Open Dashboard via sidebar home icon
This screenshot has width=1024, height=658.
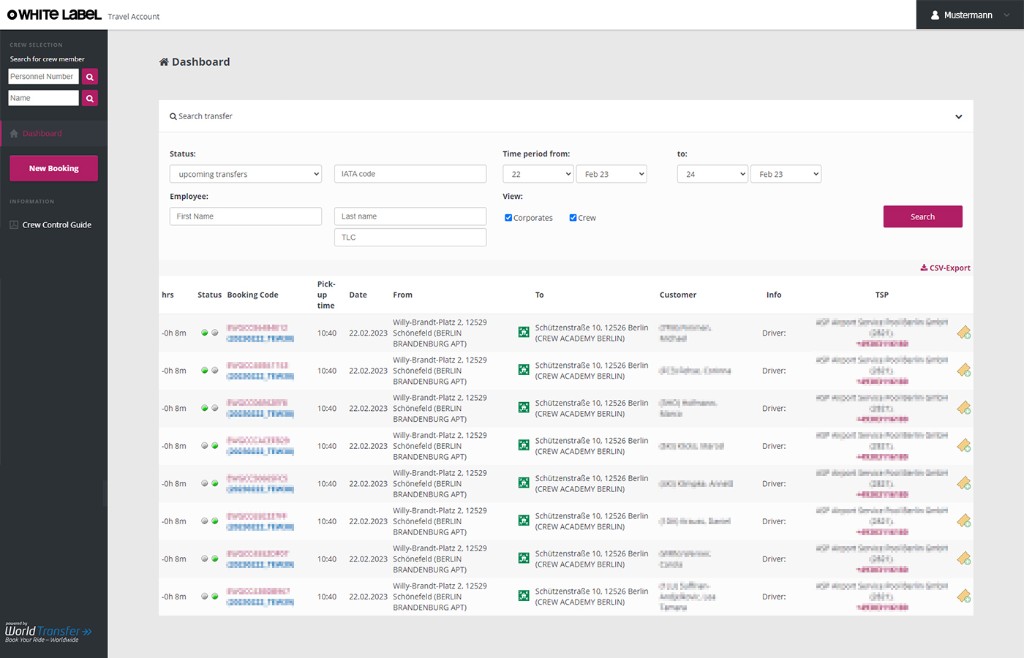(x=14, y=133)
